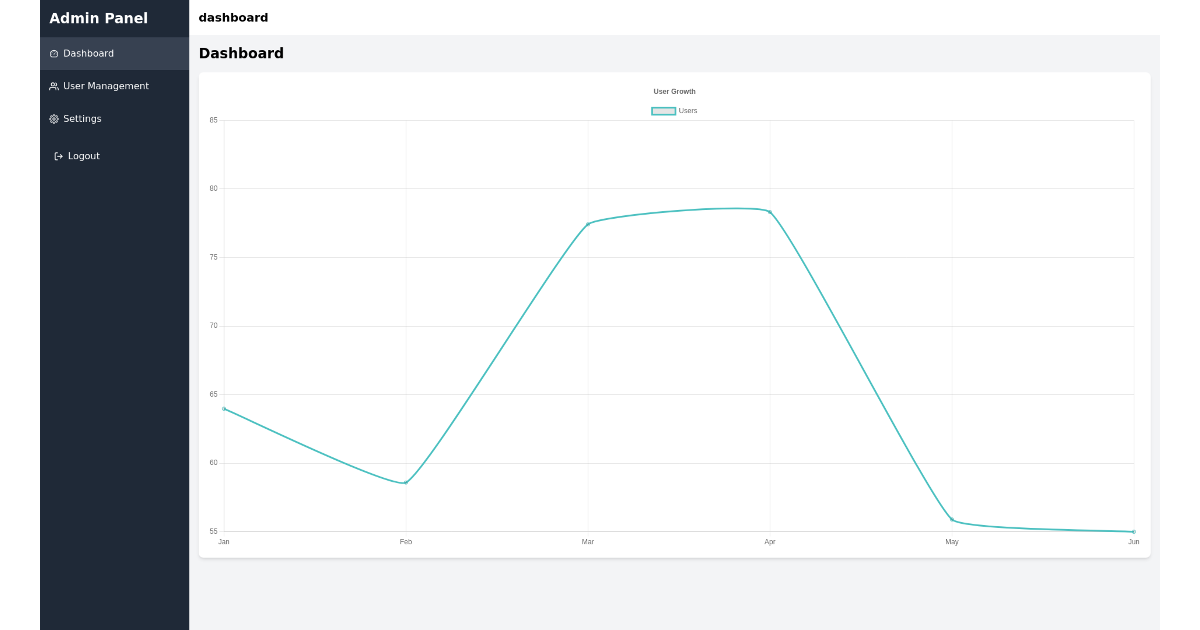Click the User Management people icon
Viewport: 1200px width, 630px height.
[x=53, y=86]
